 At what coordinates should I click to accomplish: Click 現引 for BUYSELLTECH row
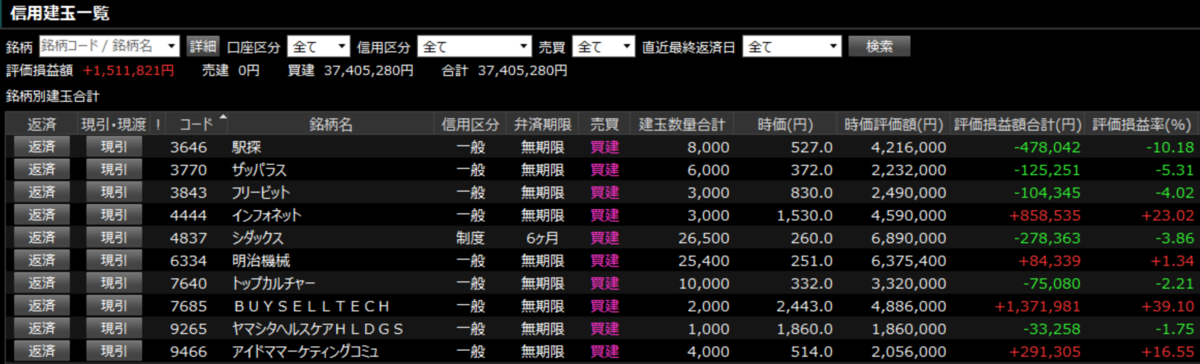pyautogui.click(x=114, y=306)
